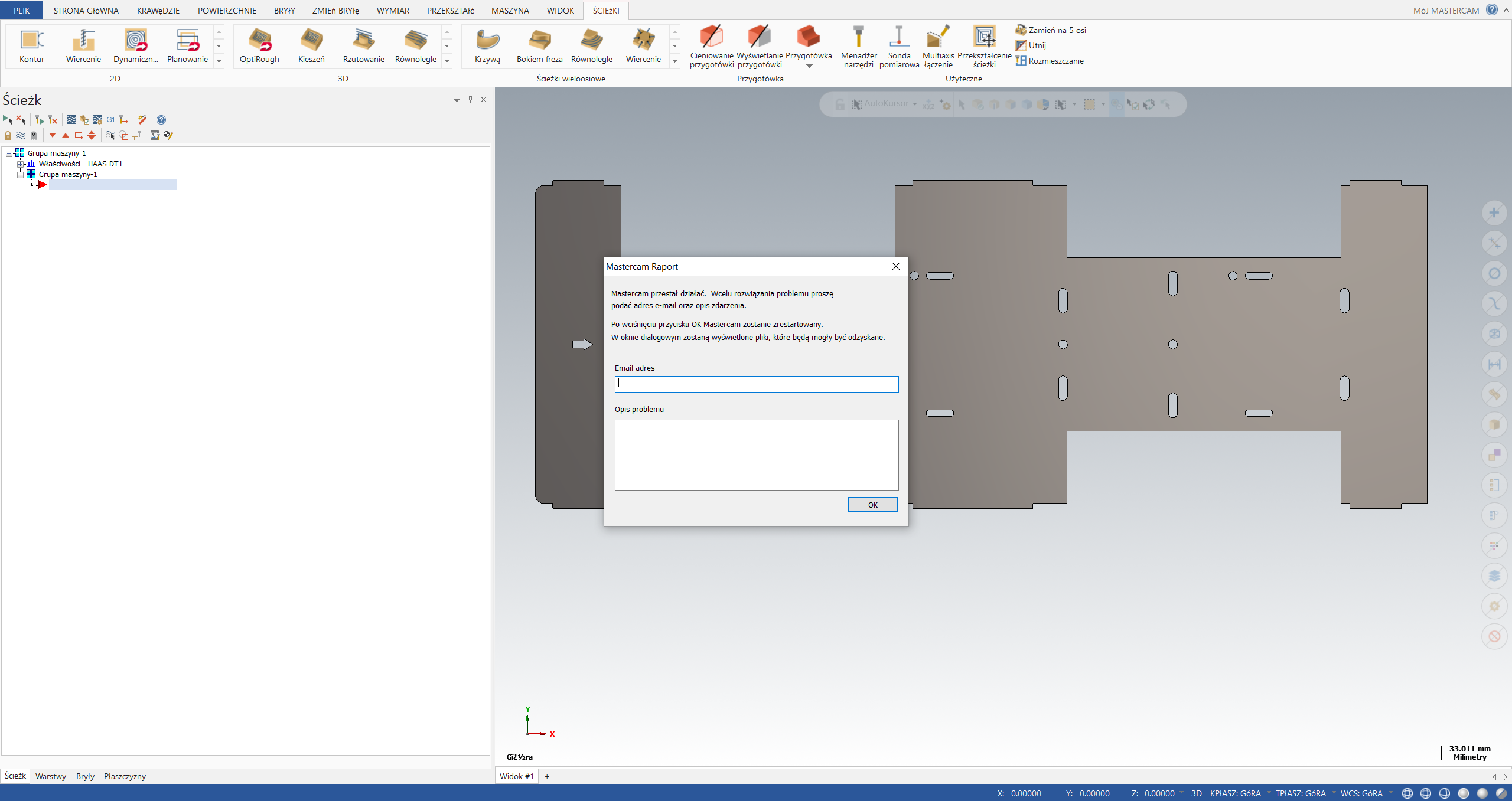Click Sonda pomiarowa probe icon

tap(899, 46)
